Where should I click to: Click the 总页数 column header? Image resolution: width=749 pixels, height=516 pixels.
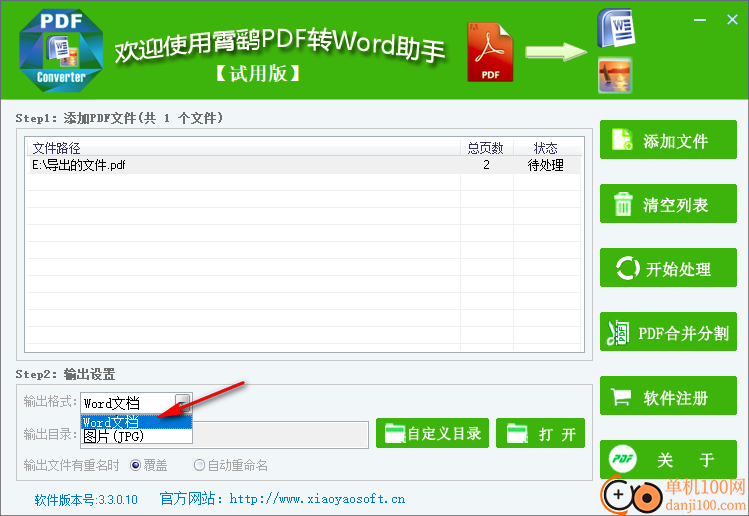487,148
